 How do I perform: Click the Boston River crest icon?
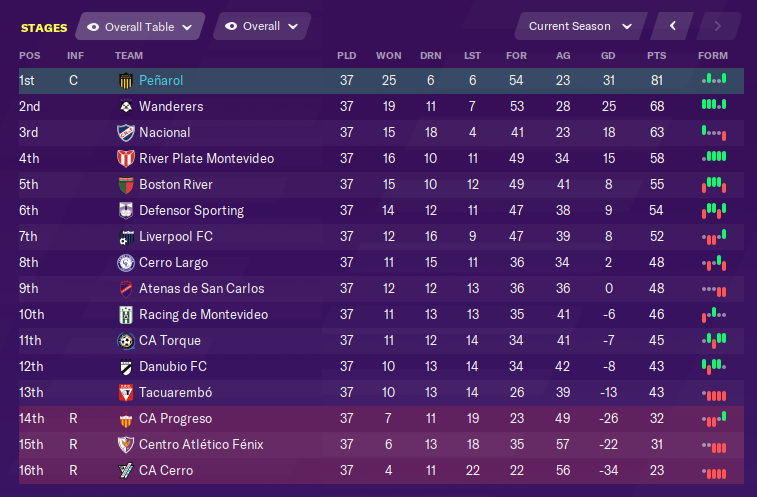(126, 185)
